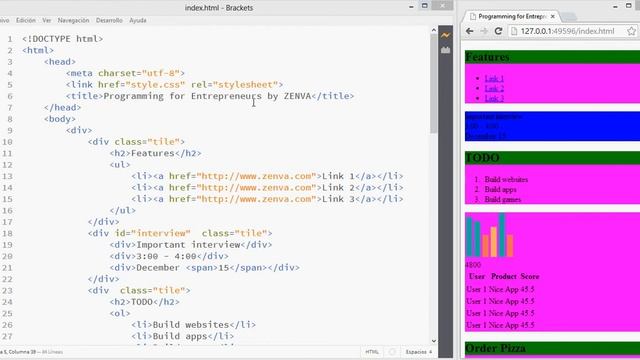640x360 pixels.
Task: Click the Build websites li code line
Action: (193, 324)
